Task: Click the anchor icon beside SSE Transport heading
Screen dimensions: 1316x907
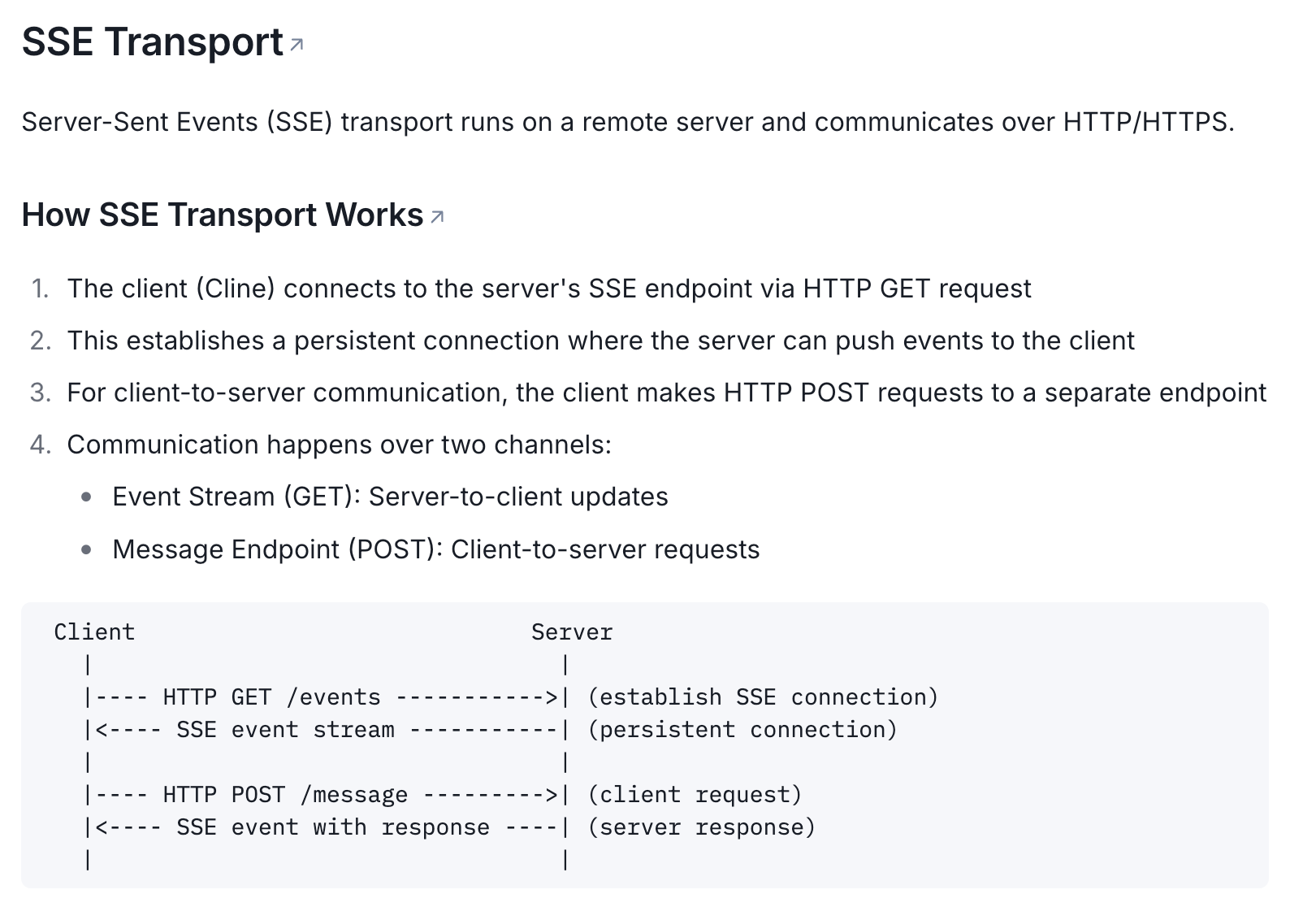Action: click(297, 45)
